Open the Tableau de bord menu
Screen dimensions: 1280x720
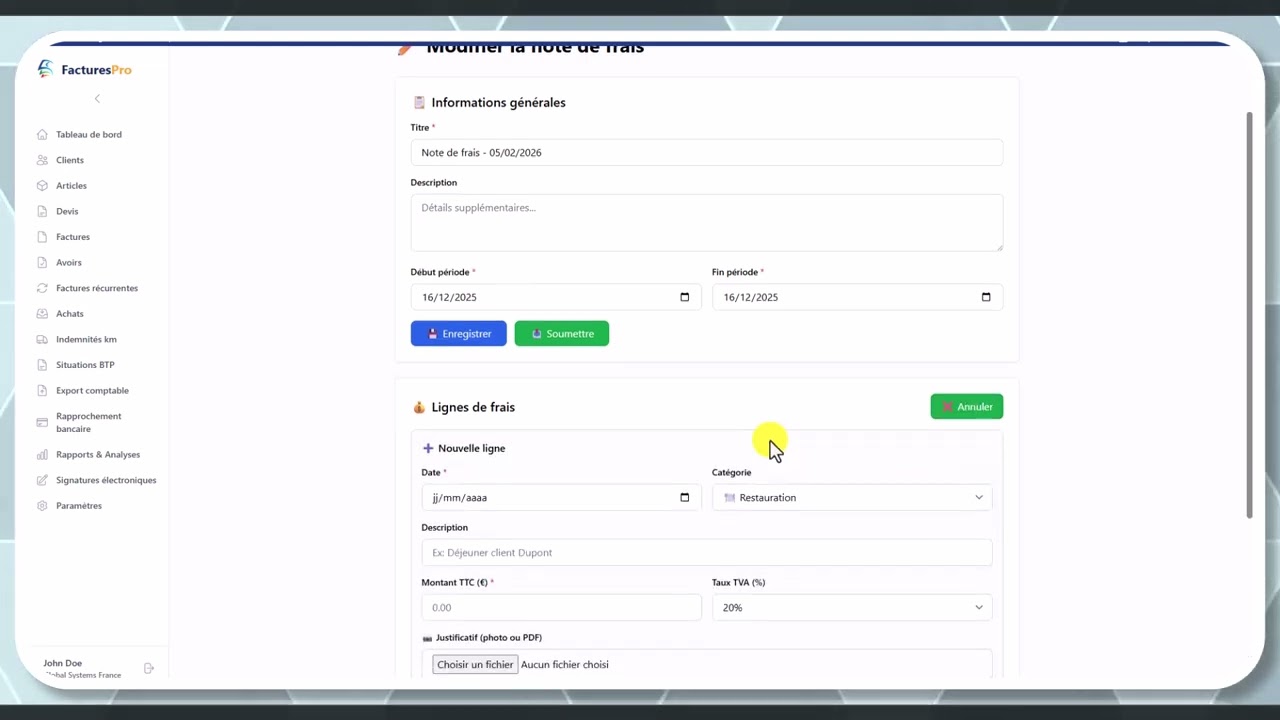(x=89, y=134)
